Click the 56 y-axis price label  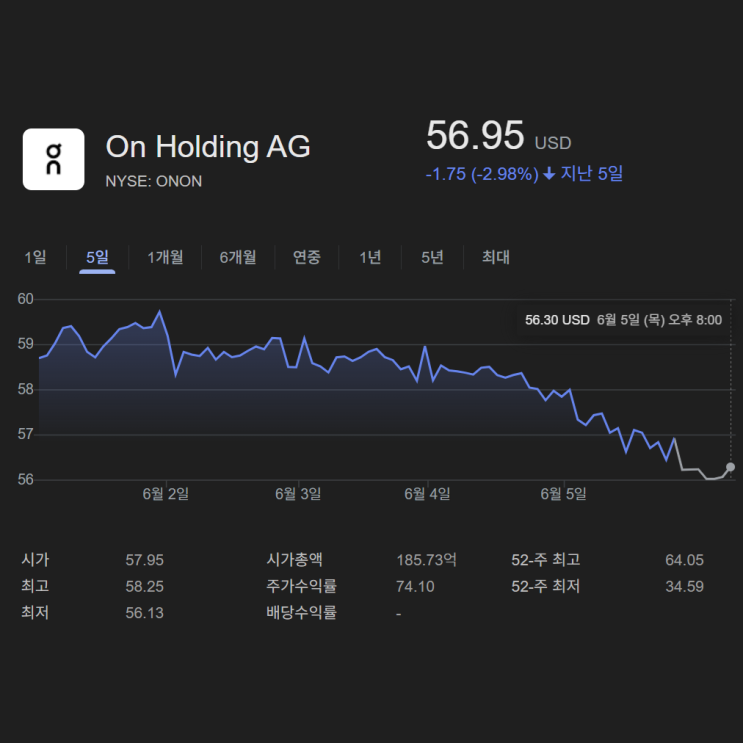pyautogui.click(x=26, y=480)
